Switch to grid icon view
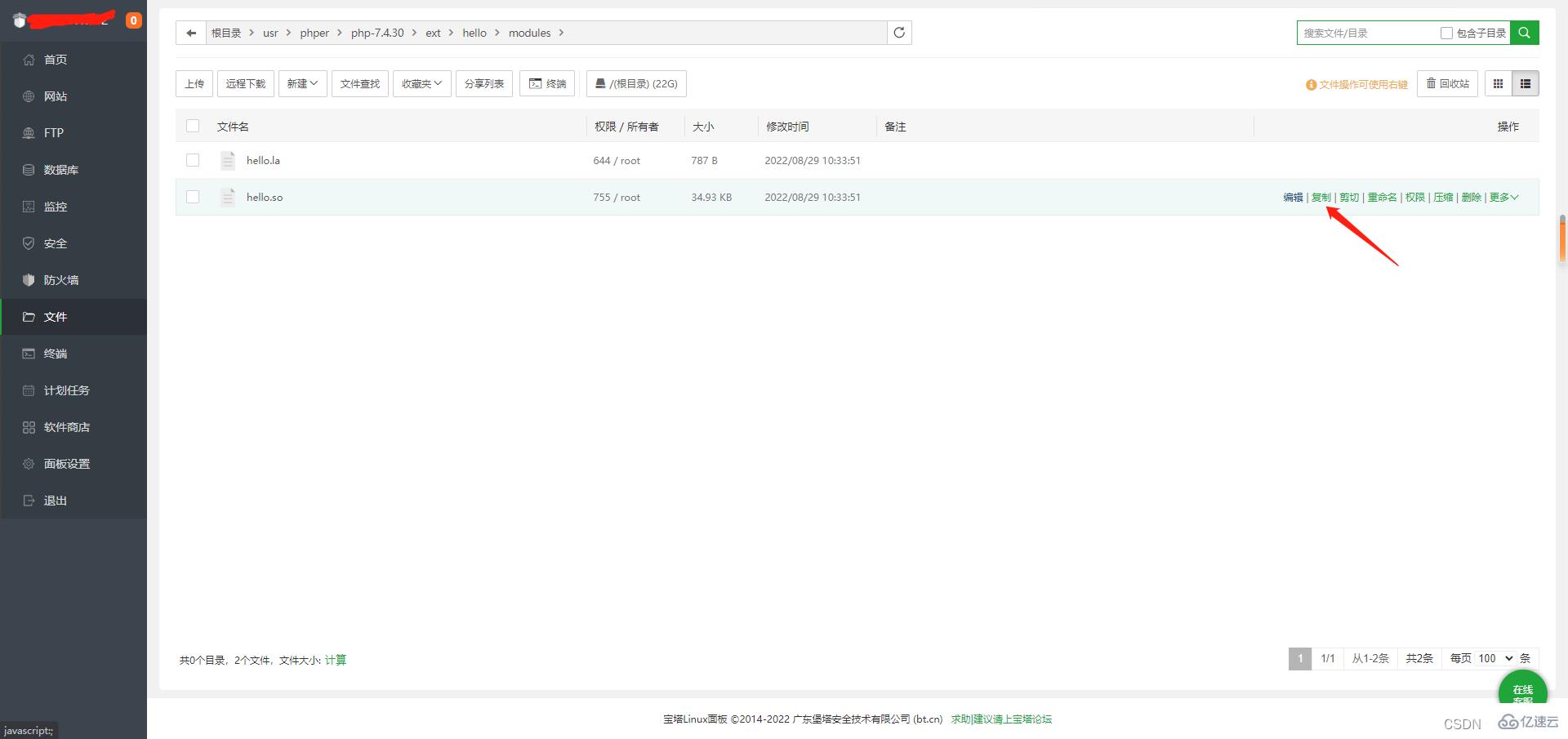This screenshot has height=739, width=1568. [x=1498, y=83]
